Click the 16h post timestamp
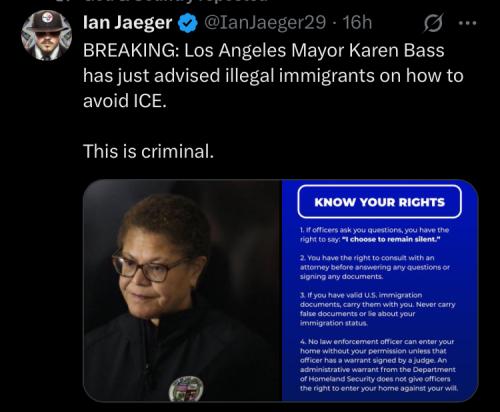 tap(357, 23)
